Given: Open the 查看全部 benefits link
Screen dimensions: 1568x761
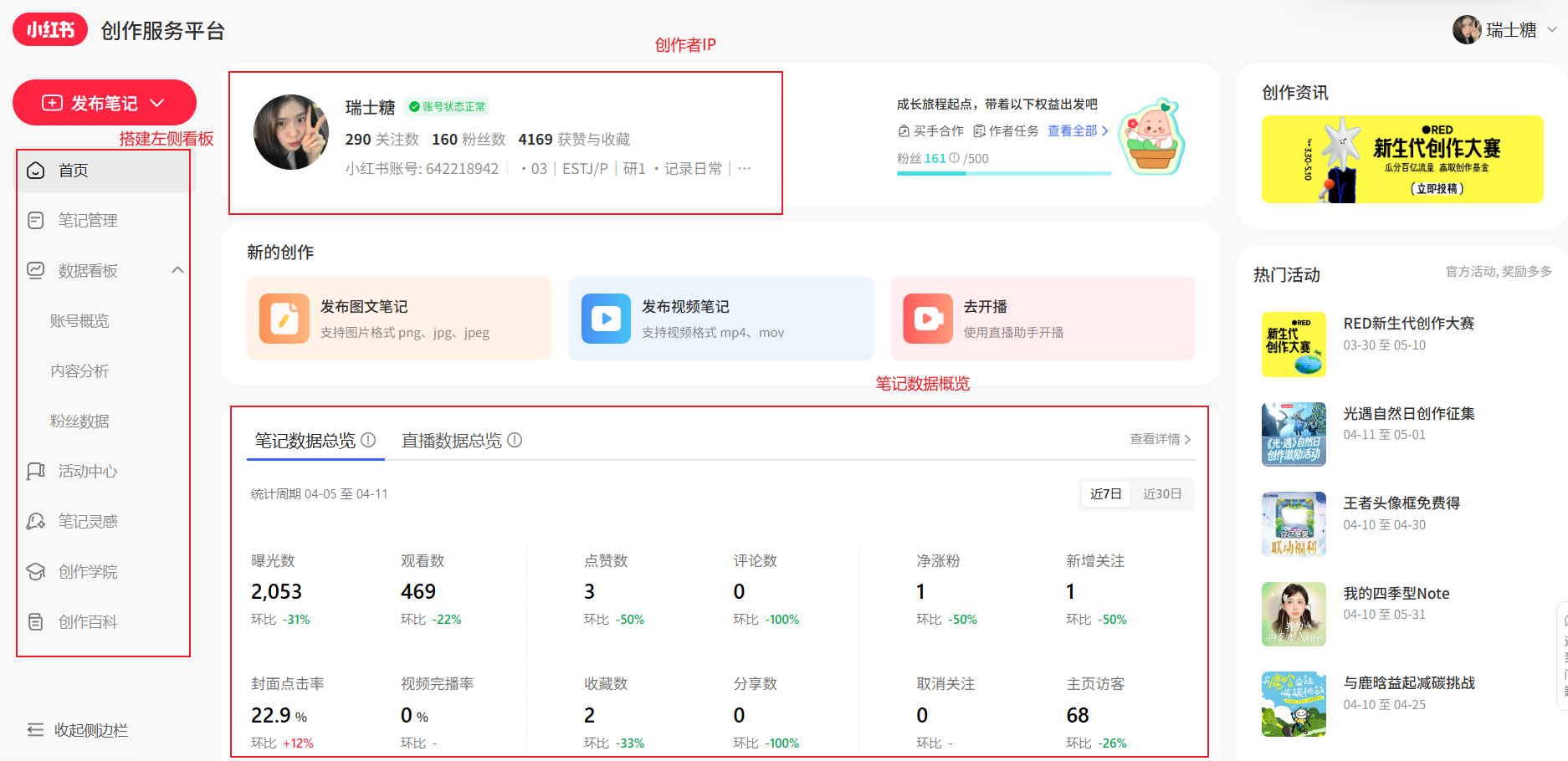Looking at the screenshot, I should click(1078, 131).
